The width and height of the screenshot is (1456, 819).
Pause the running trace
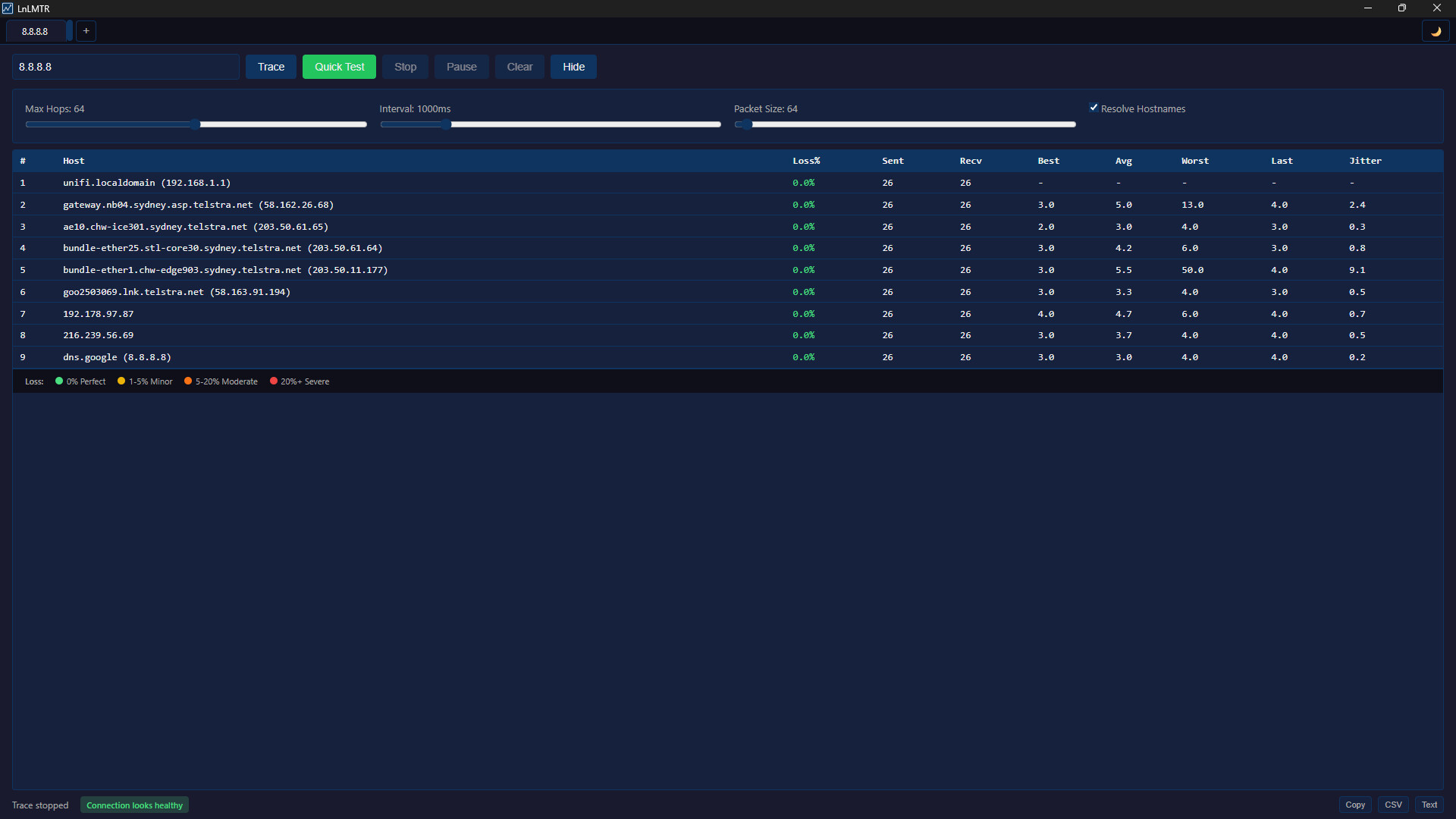pos(461,67)
